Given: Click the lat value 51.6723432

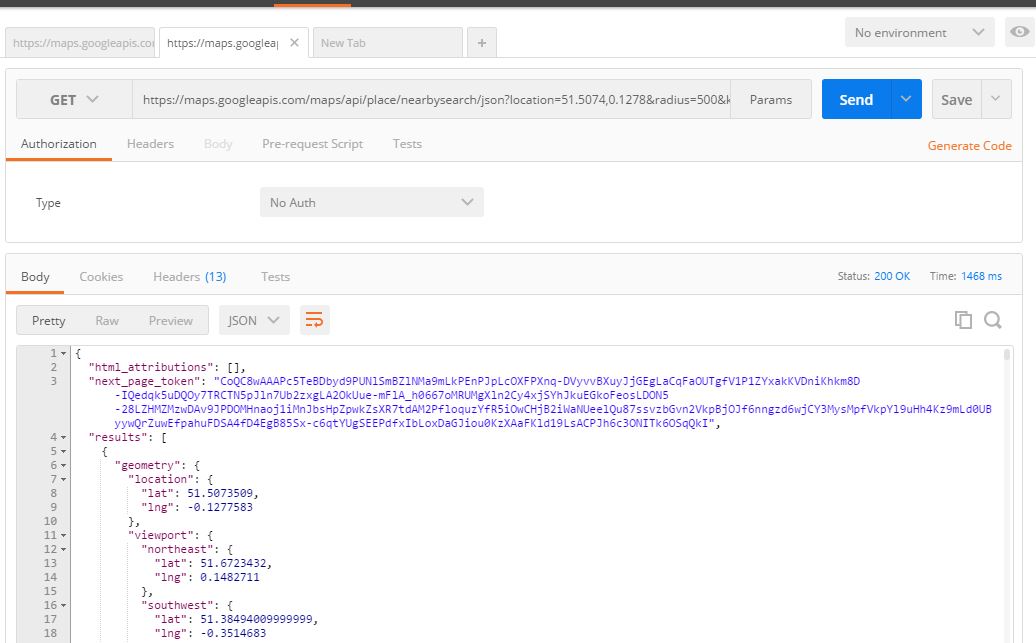Looking at the screenshot, I should pos(233,563).
